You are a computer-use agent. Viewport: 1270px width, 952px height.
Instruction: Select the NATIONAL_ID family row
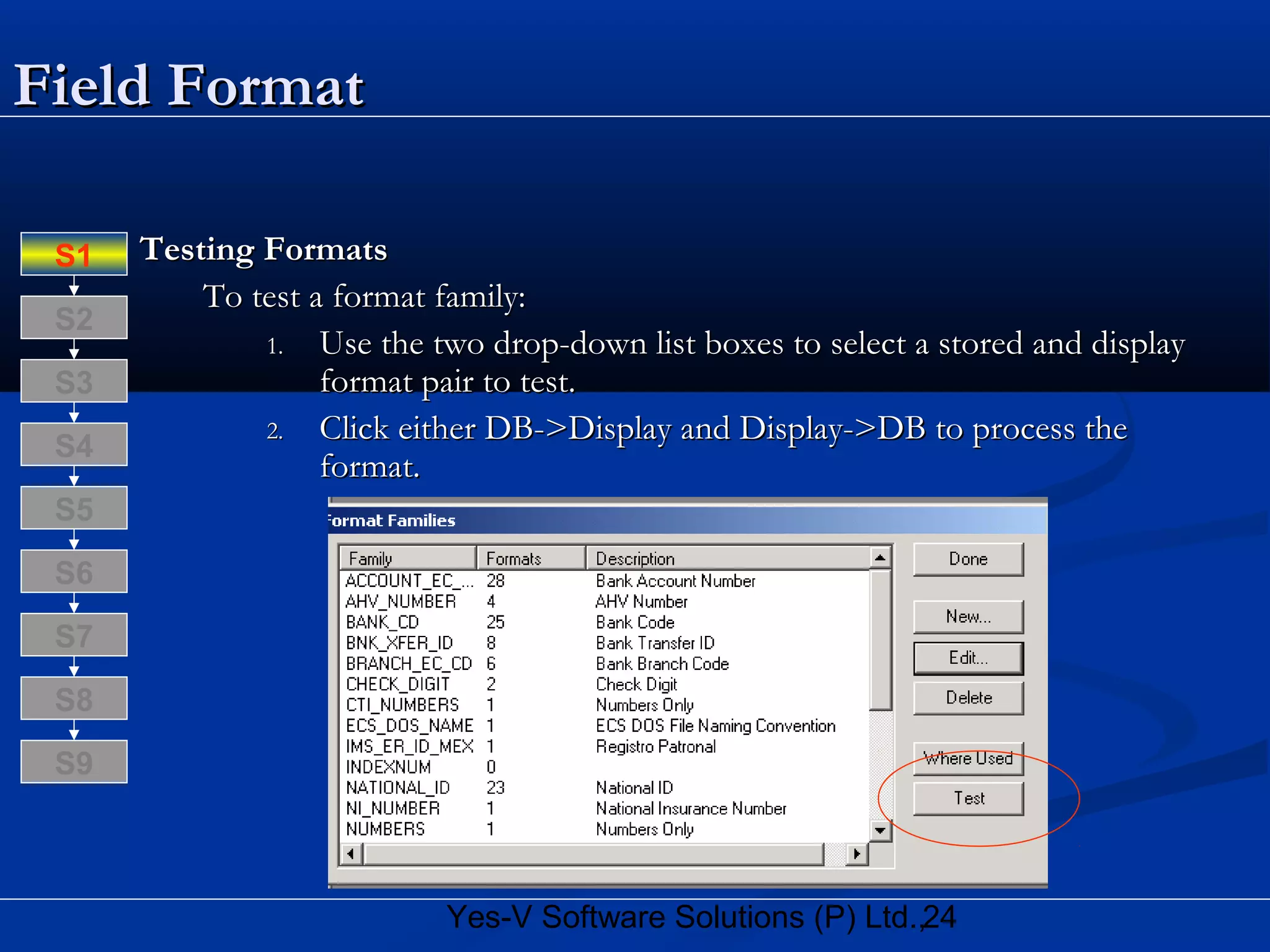point(605,788)
